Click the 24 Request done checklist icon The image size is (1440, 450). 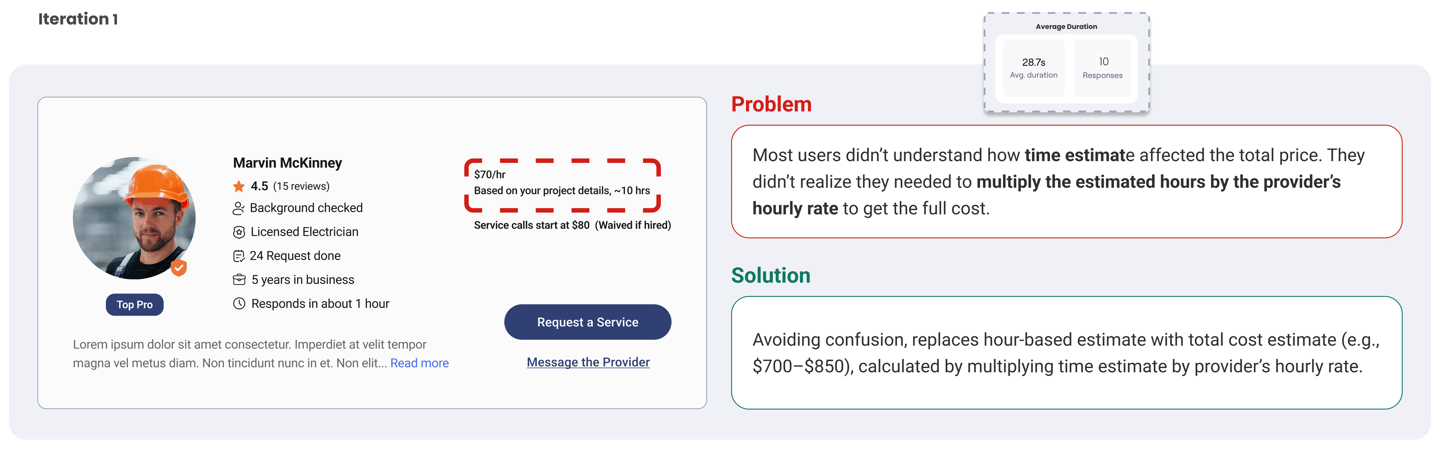click(x=238, y=256)
